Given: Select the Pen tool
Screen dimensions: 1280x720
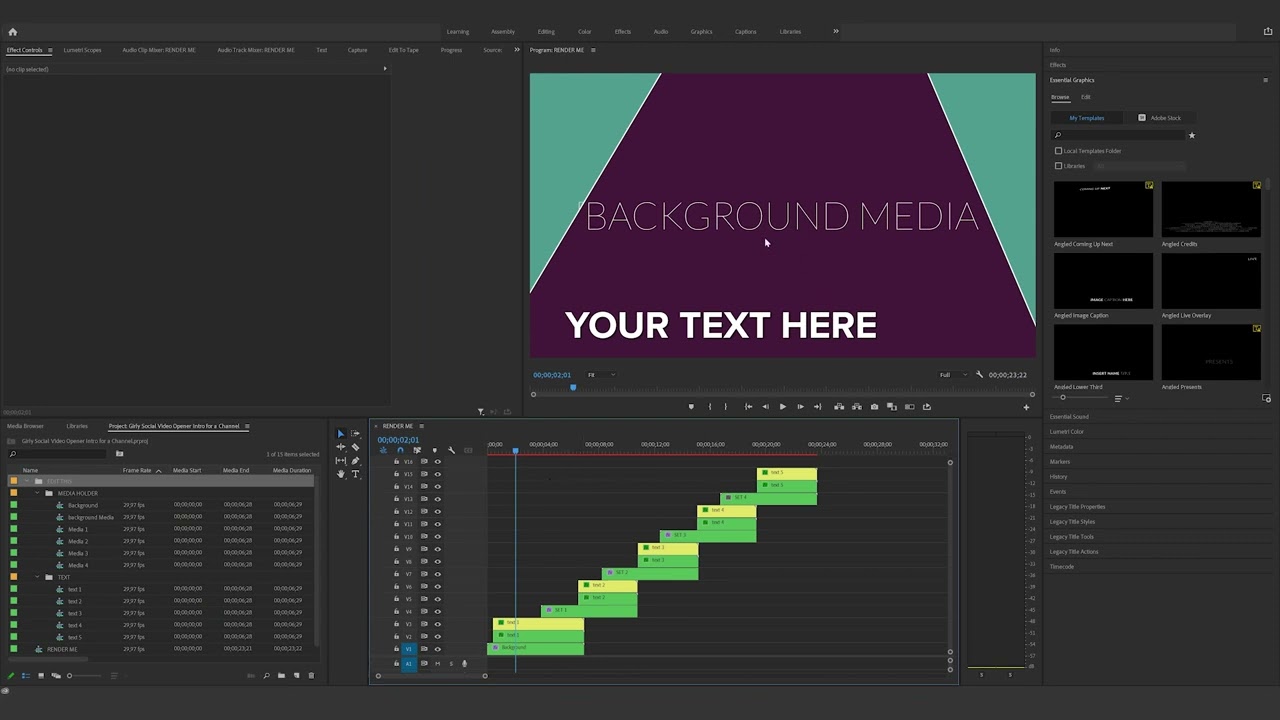Looking at the screenshot, I should (355, 461).
